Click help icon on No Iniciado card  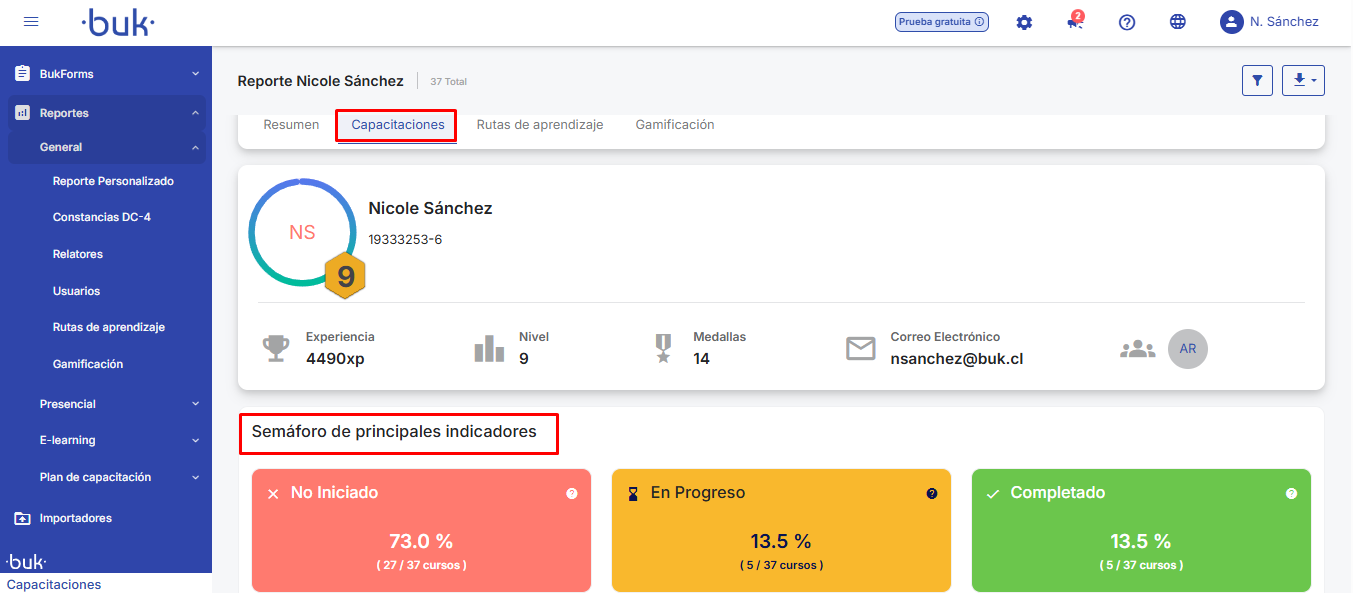(572, 494)
